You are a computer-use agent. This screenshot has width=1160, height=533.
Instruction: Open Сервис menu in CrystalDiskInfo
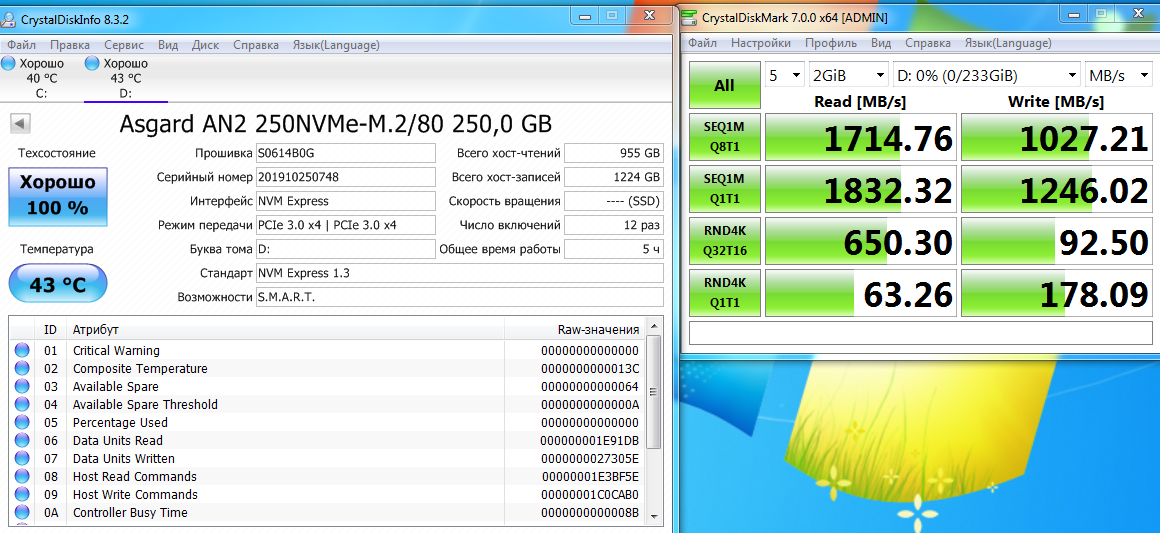pyautogui.click(x=124, y=44)
